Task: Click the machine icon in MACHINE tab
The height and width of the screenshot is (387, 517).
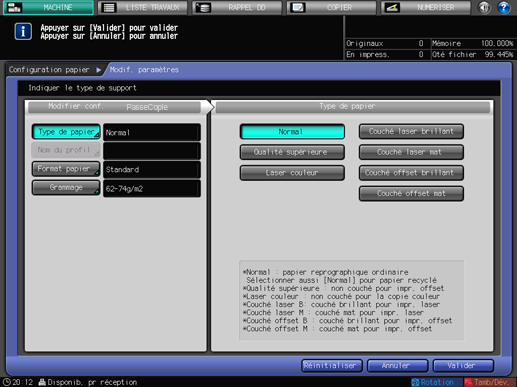Action: click(14, 7)
